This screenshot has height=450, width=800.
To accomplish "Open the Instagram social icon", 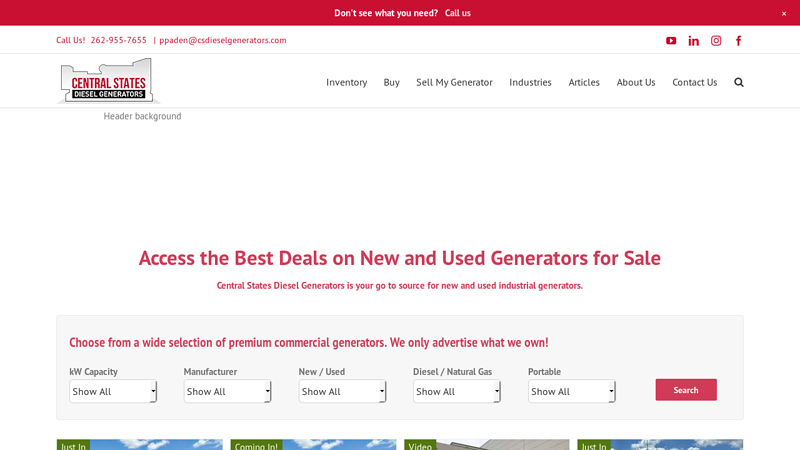I will (716, 41).
